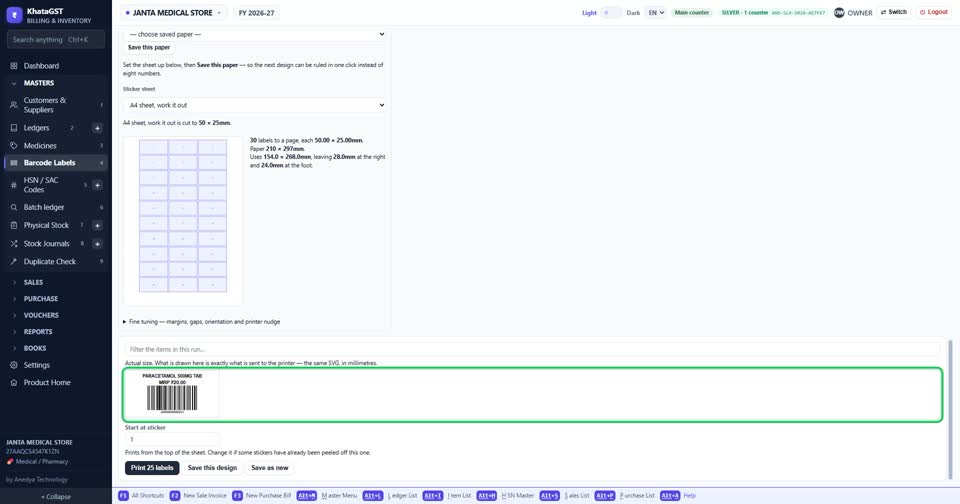
Task: Click the Alt+A Help shortcut
Action: pyautogui.click(x=678, y=495)
